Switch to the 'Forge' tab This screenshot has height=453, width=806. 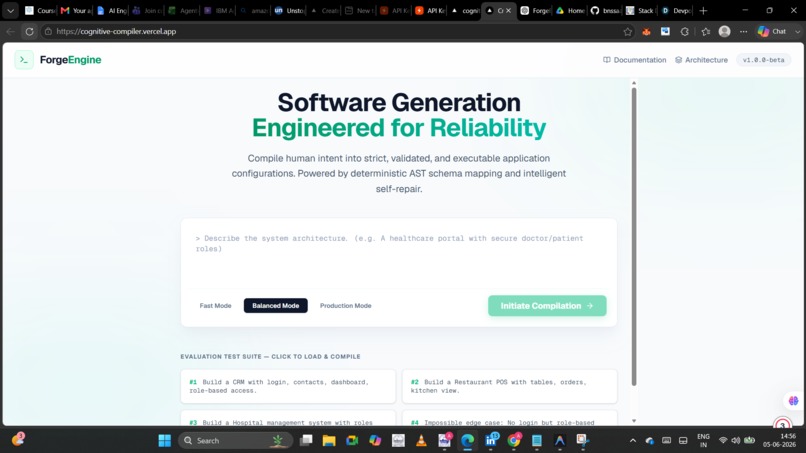point(535,10)
